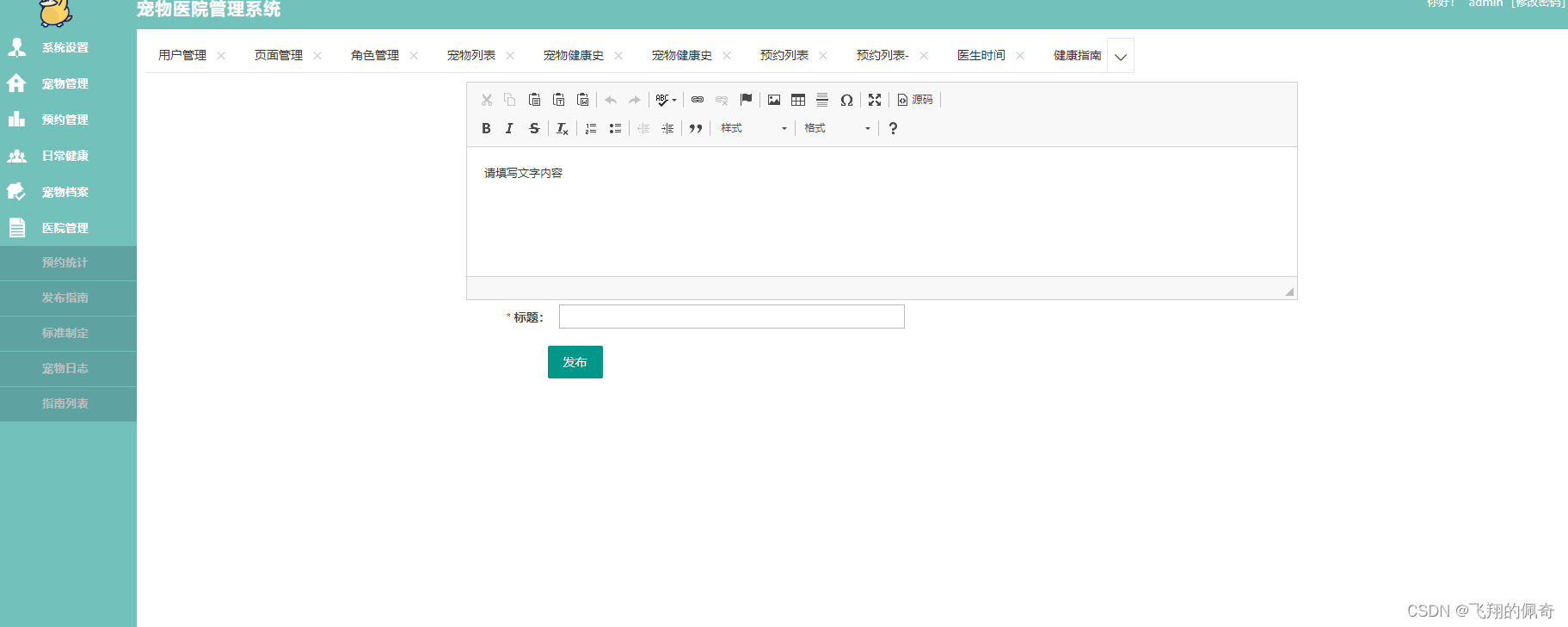Switch to the 医生时间 tab
1568x627 pixels.
(981, 55)
